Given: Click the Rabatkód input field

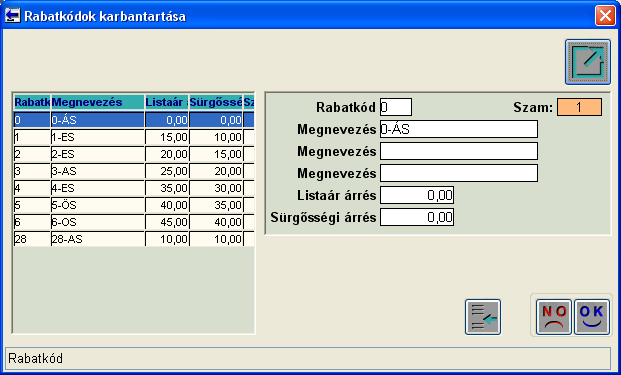Looking at the screenshot, I should pos(396,107).
